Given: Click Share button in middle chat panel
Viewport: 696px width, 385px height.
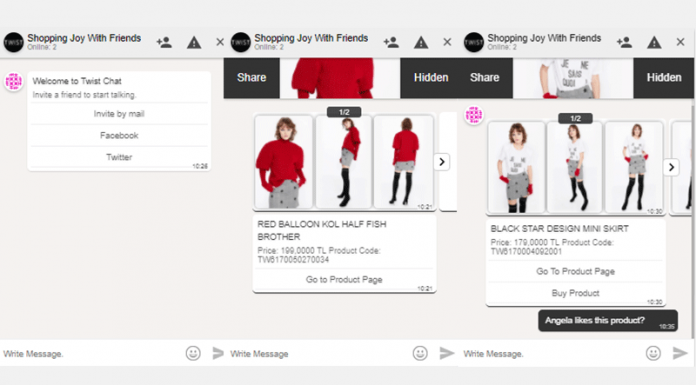Looking at the screenshot, I should point(252,78).
